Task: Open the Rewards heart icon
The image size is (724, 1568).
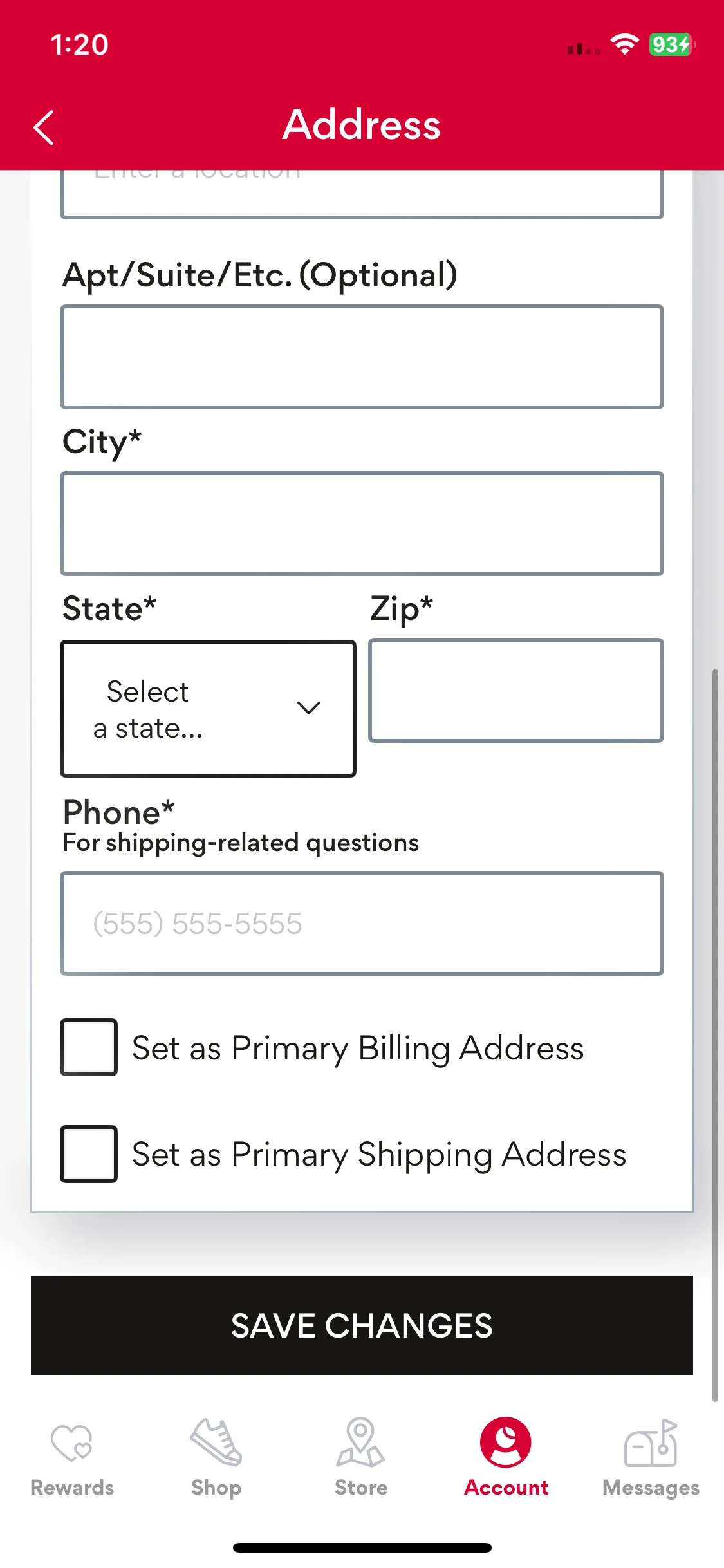Action: pos(72,1442)
